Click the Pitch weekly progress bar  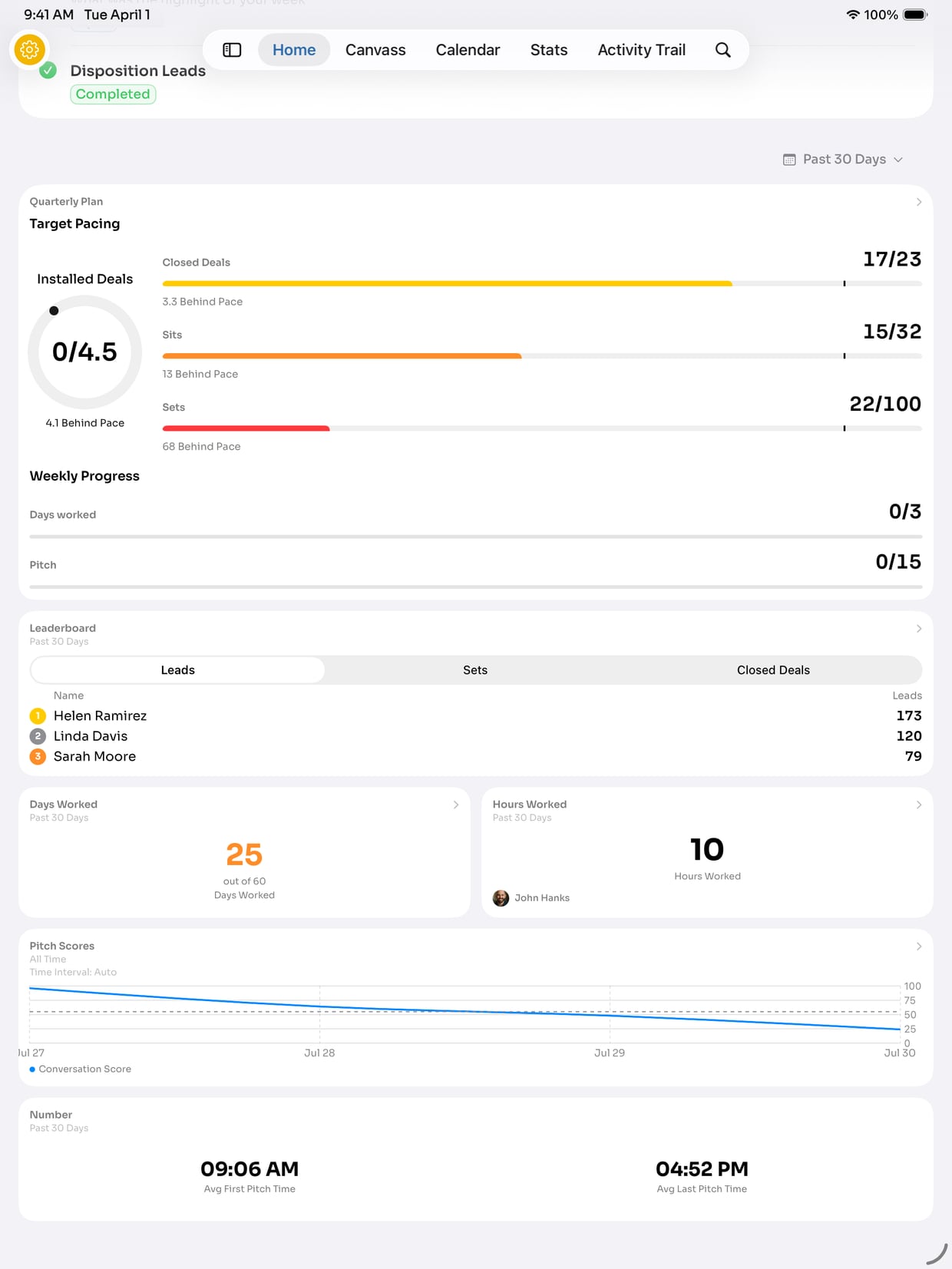pyautogui.click(x=475, y=587)
